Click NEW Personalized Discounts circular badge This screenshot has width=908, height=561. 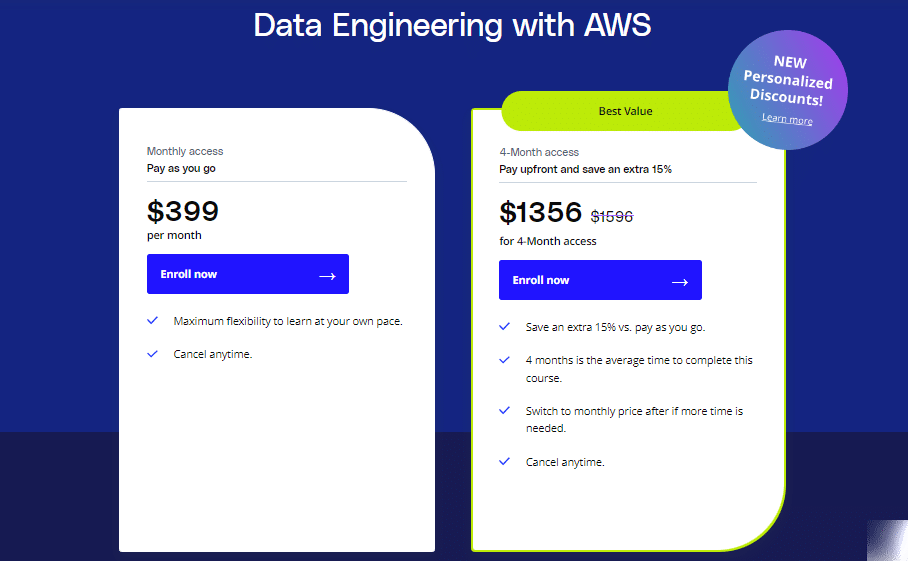(x=788, y=90)
